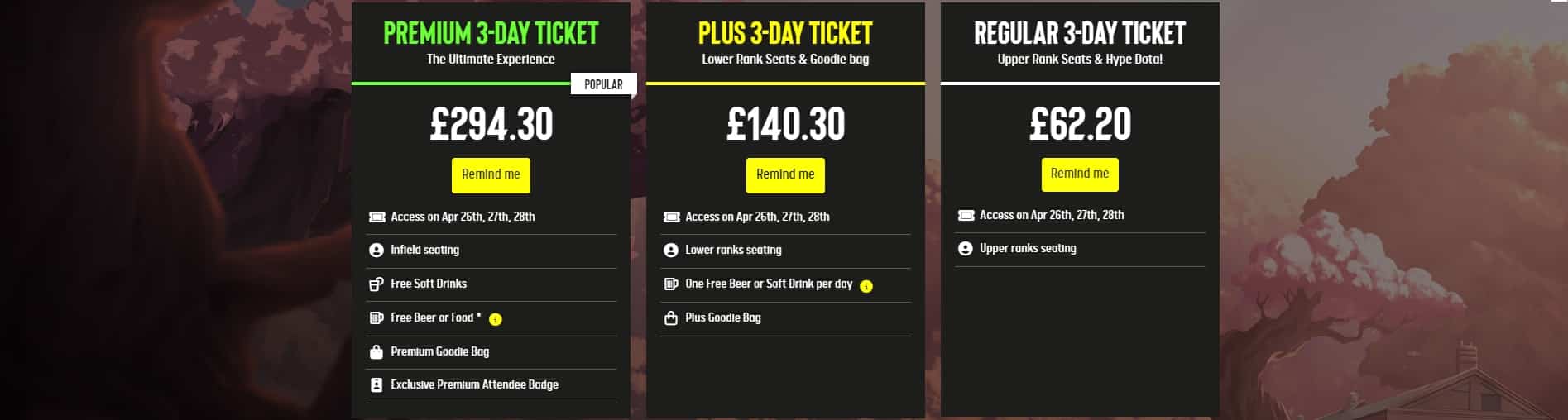Select the Premium 3-Day Ticket heading
Viewport: 1568px width, 420px height.
click(x=491, y=33)
